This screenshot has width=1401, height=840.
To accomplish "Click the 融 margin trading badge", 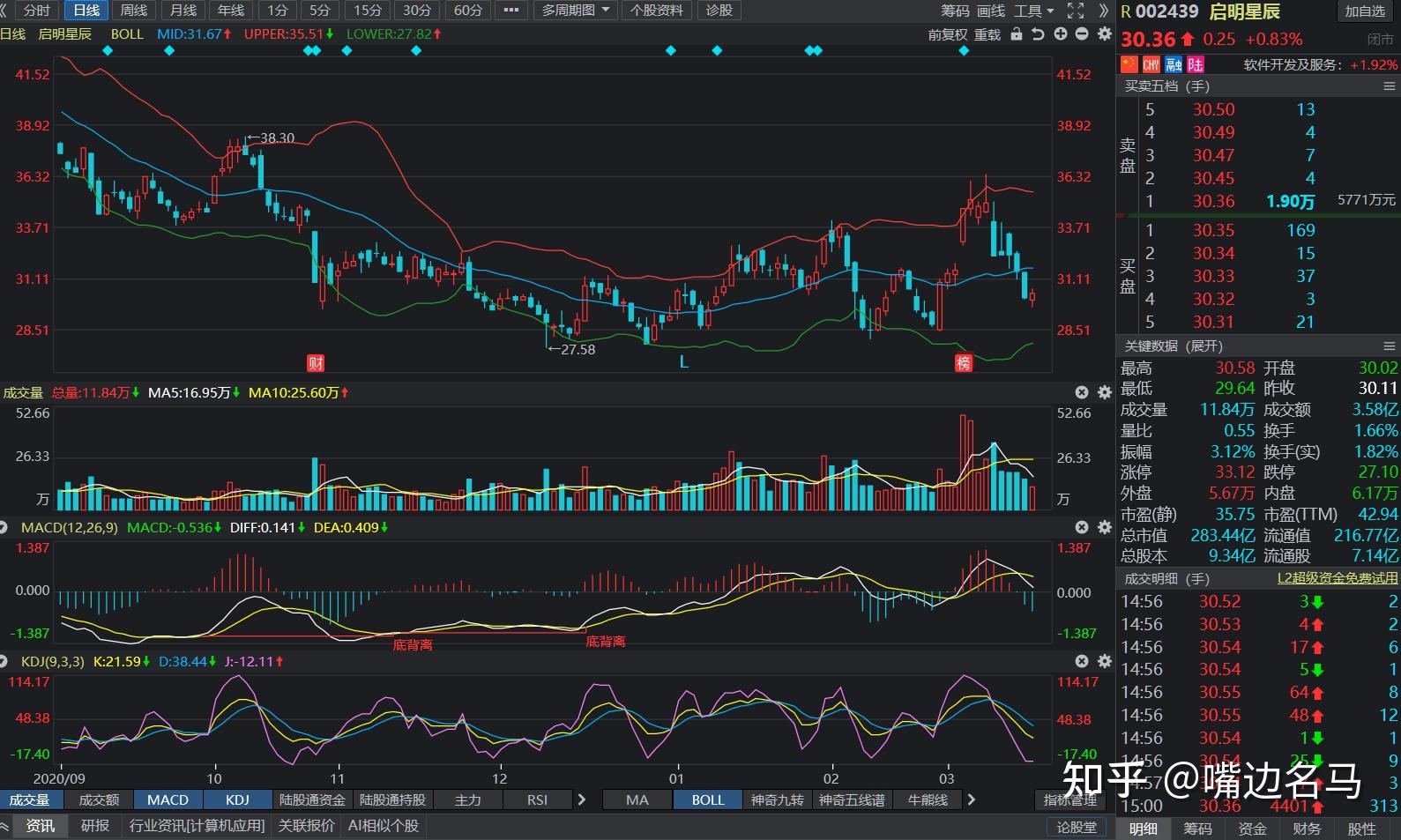I will coord(1173,64).
